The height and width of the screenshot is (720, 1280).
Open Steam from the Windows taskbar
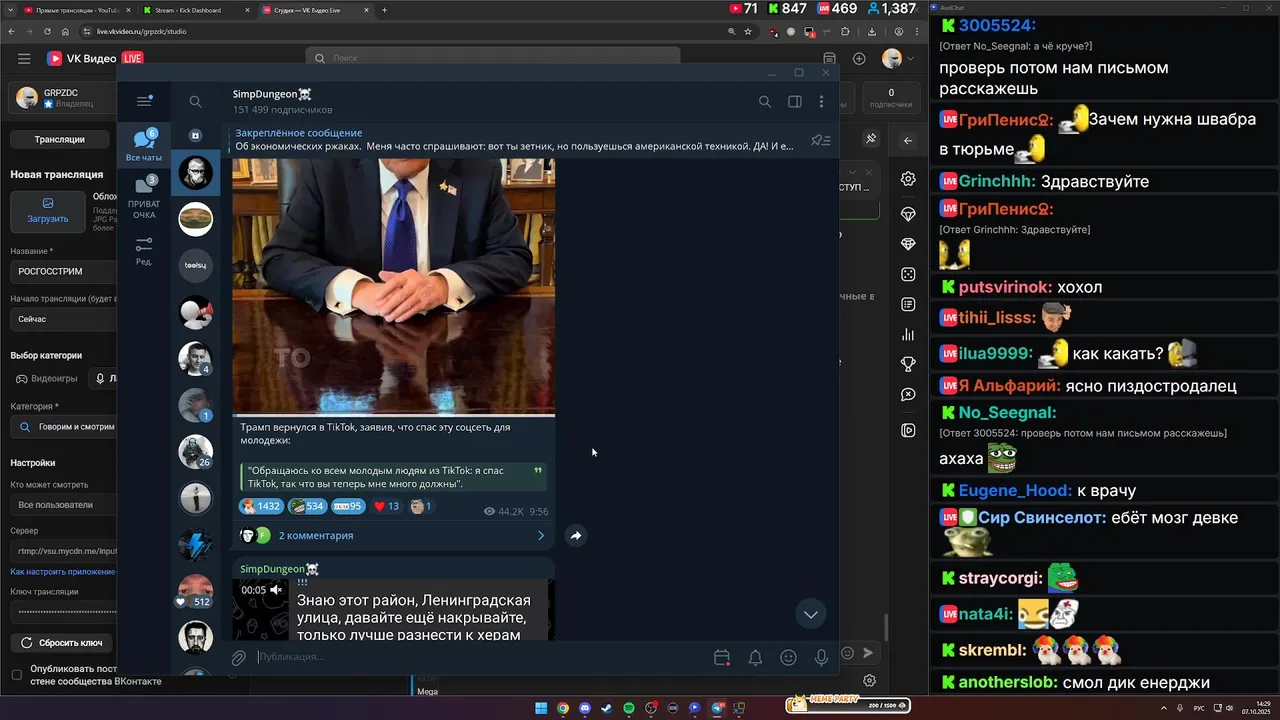coord(607,708)
